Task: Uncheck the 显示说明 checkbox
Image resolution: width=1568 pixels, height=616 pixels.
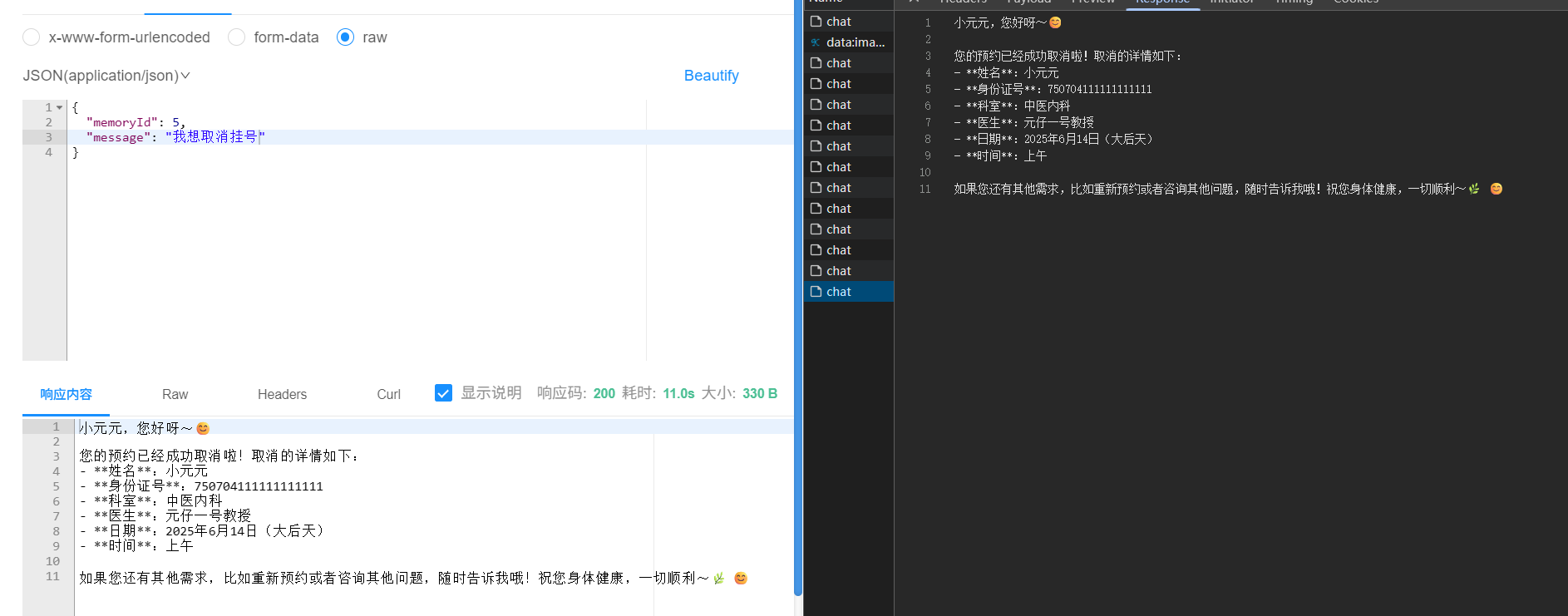Action: pyautogui.click(x=443, y=393)
